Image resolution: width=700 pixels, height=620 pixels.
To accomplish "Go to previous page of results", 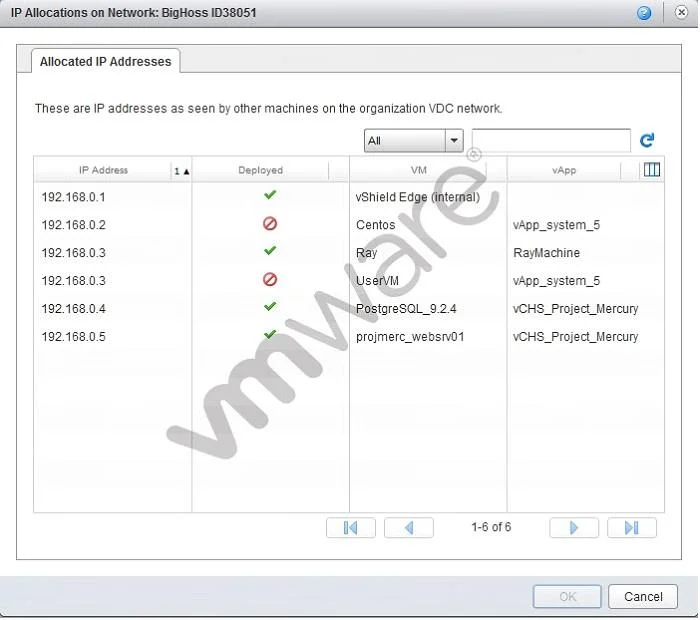I will [408, 528].
